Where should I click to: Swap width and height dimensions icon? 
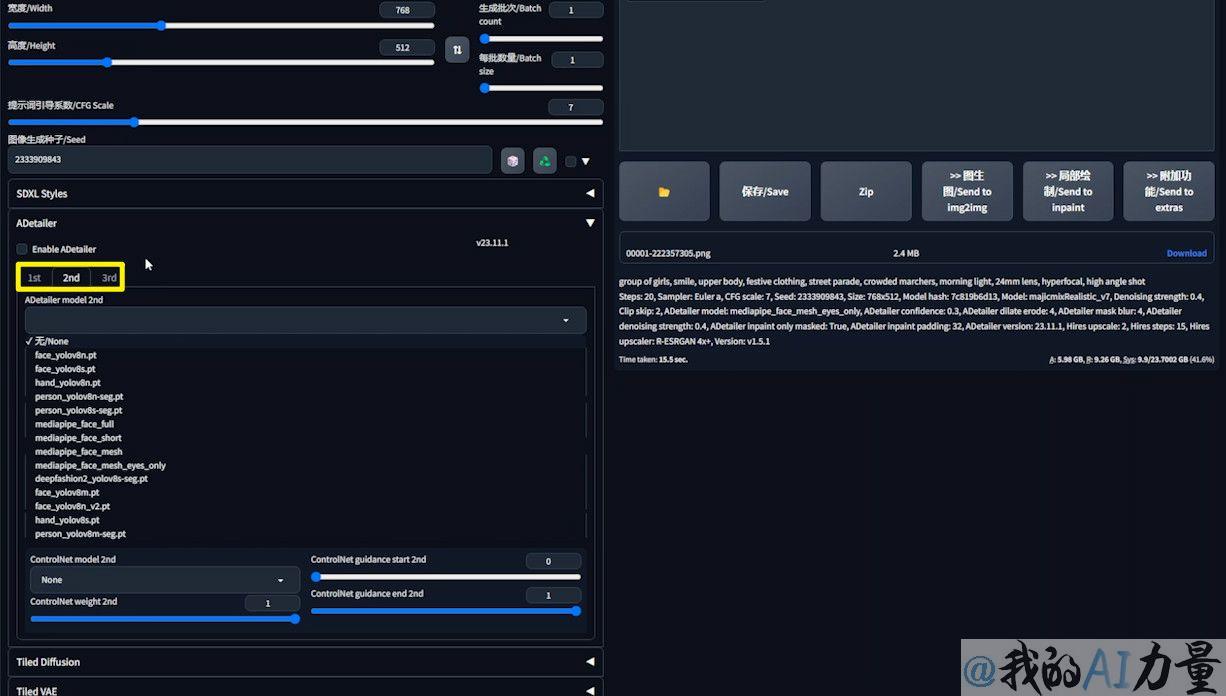457,49
